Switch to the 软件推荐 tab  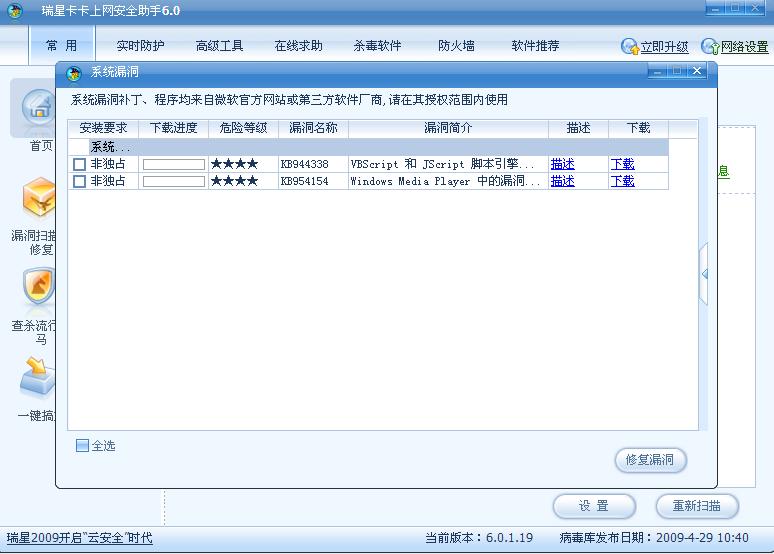(x=535, y=46)
